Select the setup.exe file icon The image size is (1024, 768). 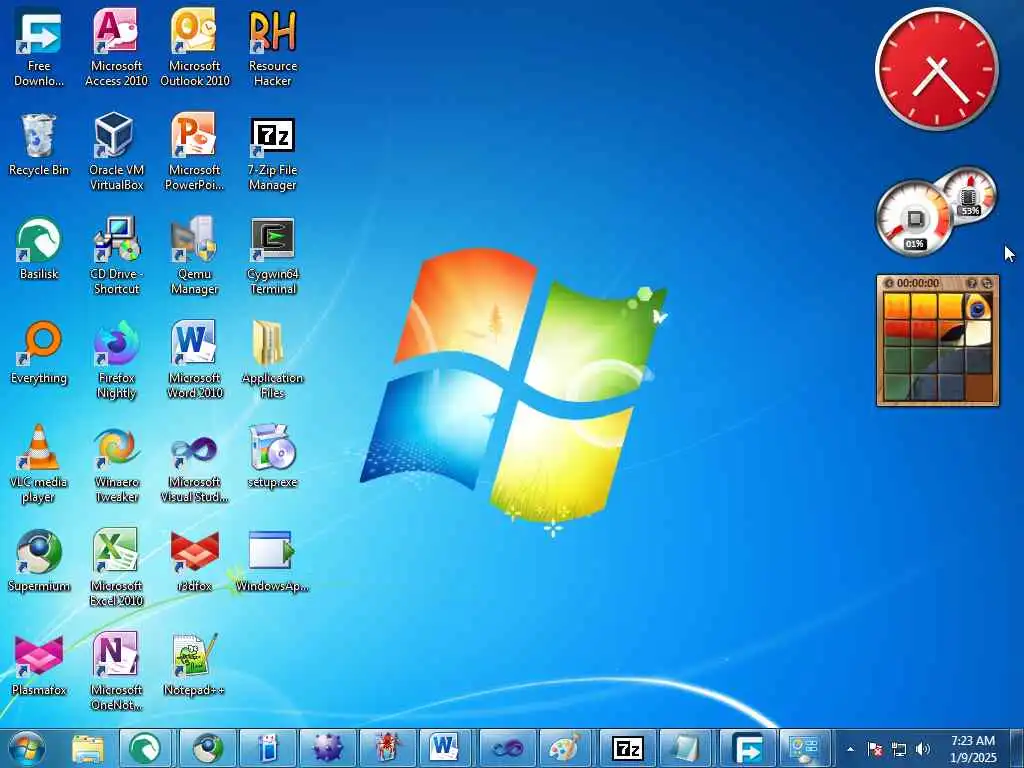click(x=272, y=456)
